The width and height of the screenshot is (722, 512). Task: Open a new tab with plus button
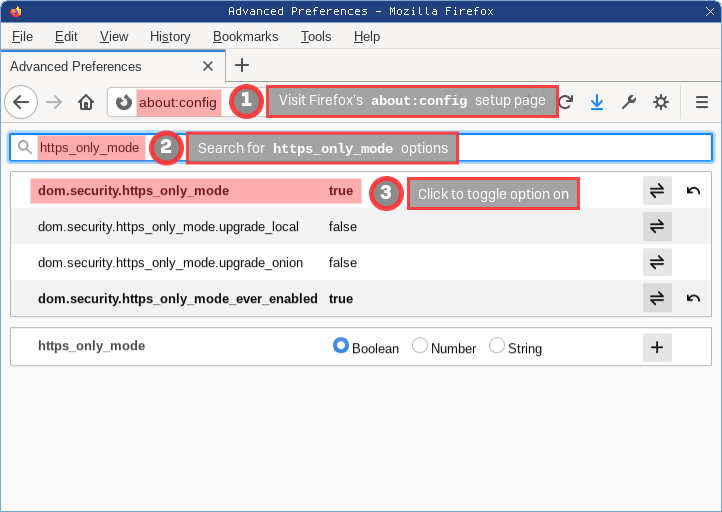coord(242,65)
